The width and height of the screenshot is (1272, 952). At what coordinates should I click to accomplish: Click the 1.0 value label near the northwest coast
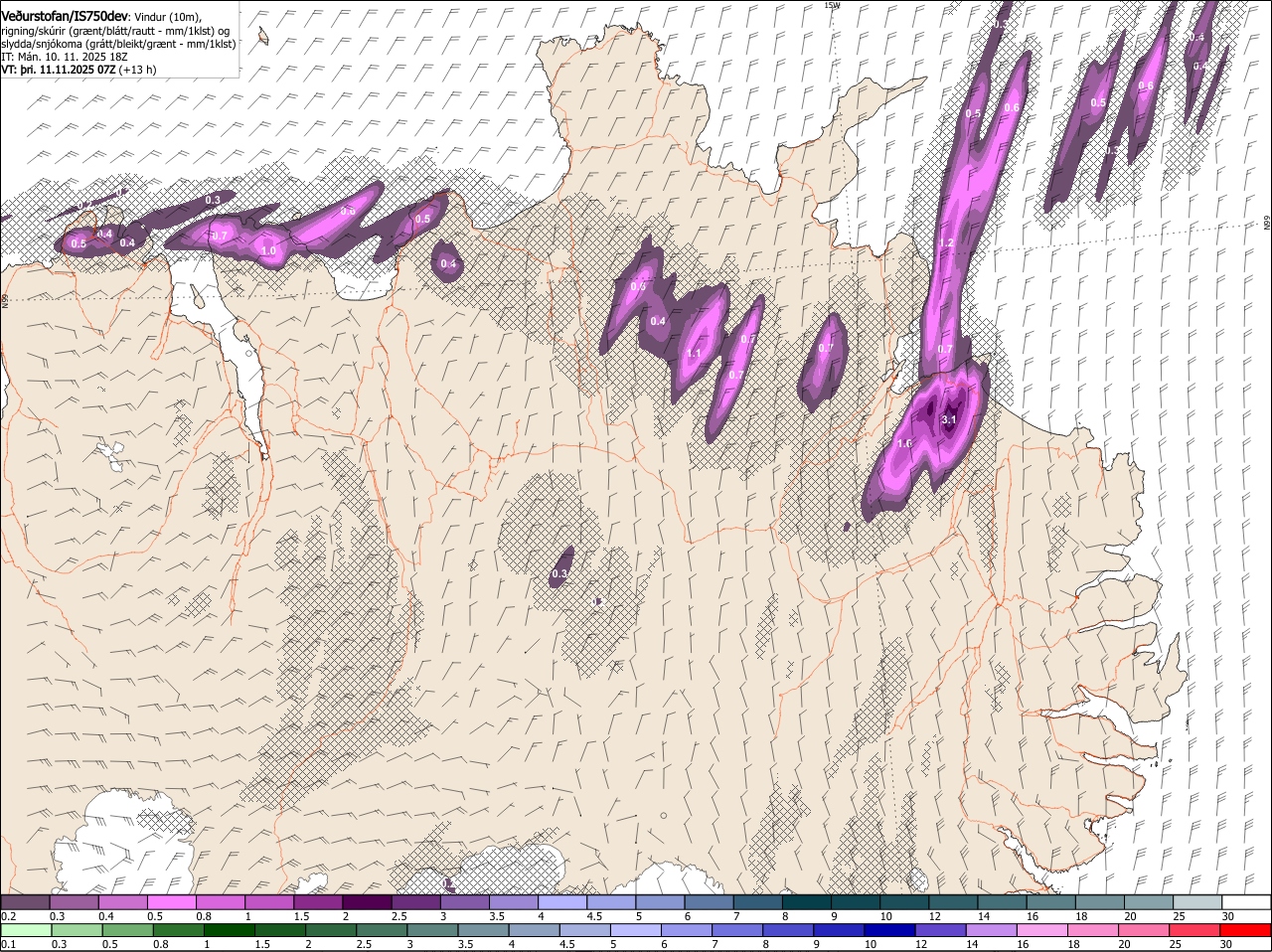[268, 251]
